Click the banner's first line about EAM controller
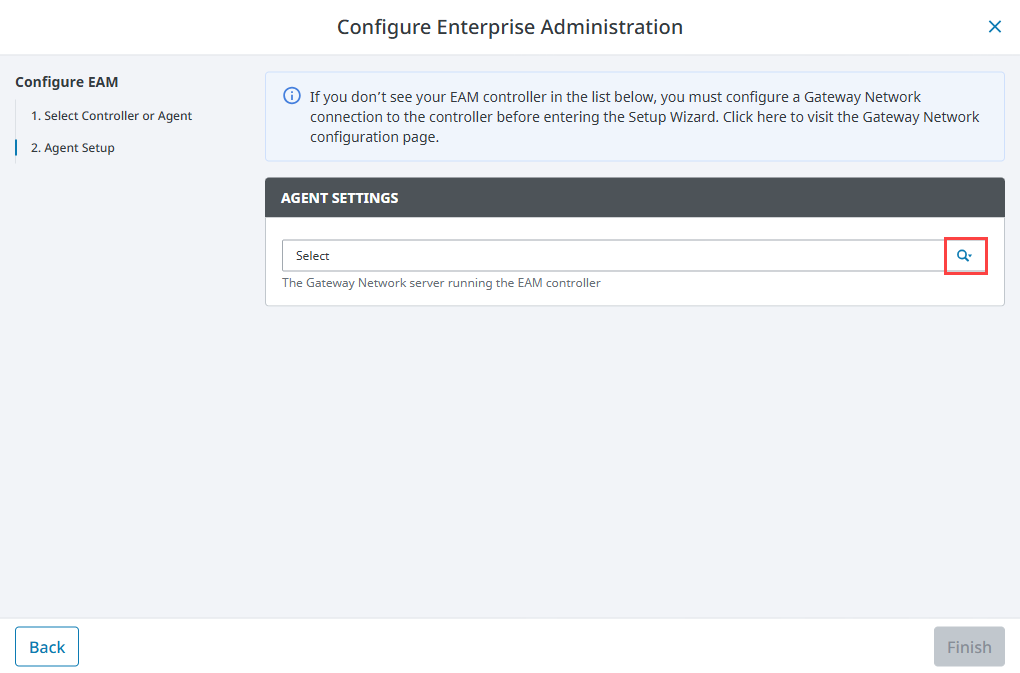This screenshot has width=1020, height=673. tap(615, 97)
